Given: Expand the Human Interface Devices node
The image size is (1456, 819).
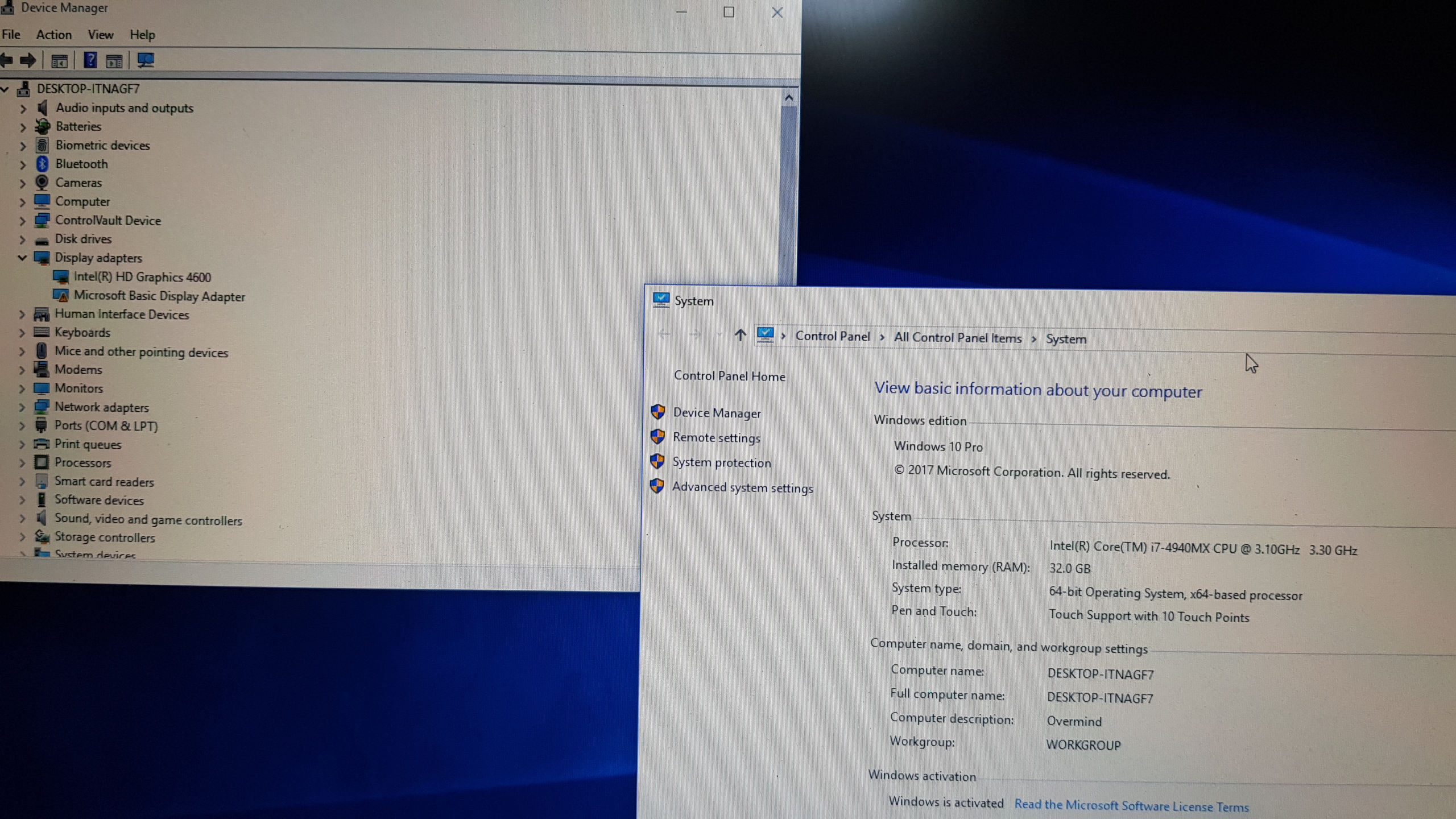Looking at the screenshot, I should pos(22,314).
